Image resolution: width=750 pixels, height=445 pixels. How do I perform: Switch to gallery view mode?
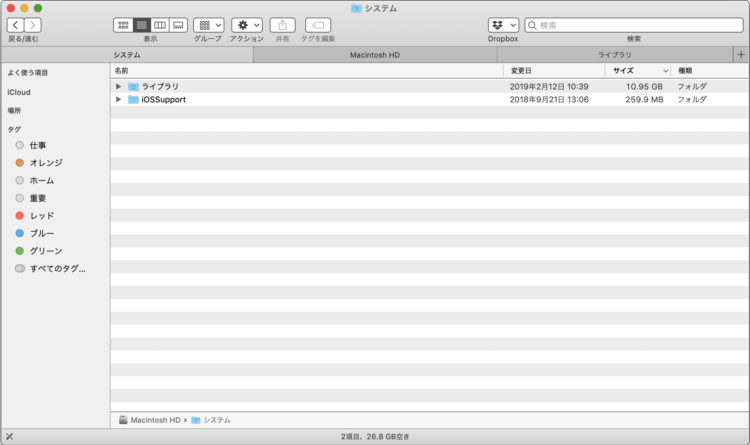pyautogui.click(x=178, y=25)
